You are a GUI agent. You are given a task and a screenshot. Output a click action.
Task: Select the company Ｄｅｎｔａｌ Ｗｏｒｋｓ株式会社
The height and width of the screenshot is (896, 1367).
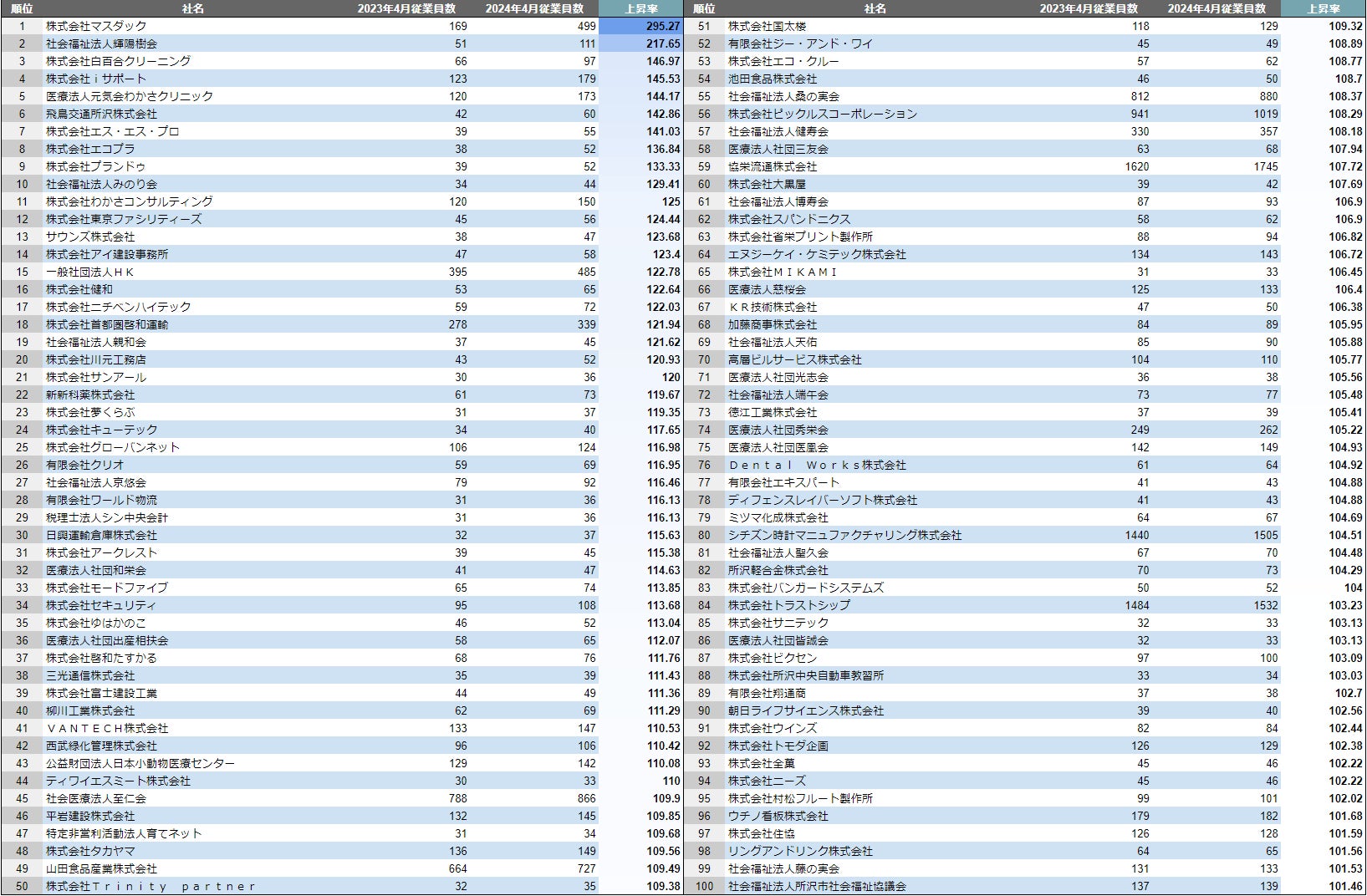pos(817,465)
